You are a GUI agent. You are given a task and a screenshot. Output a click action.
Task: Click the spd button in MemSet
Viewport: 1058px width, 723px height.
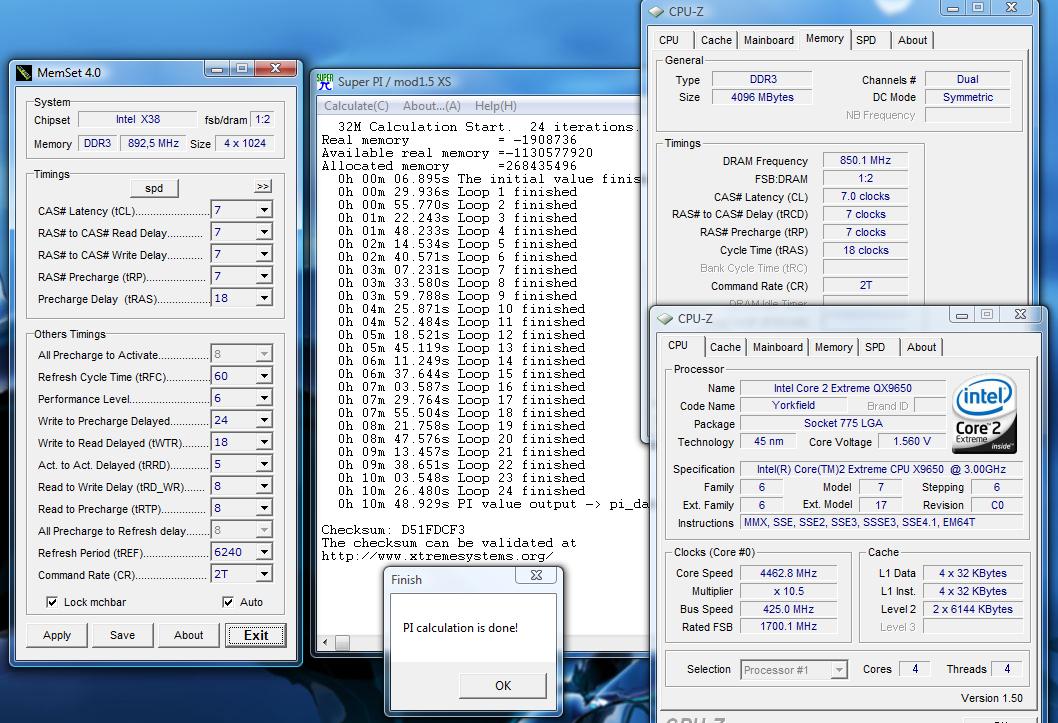[x=154, y=188]
